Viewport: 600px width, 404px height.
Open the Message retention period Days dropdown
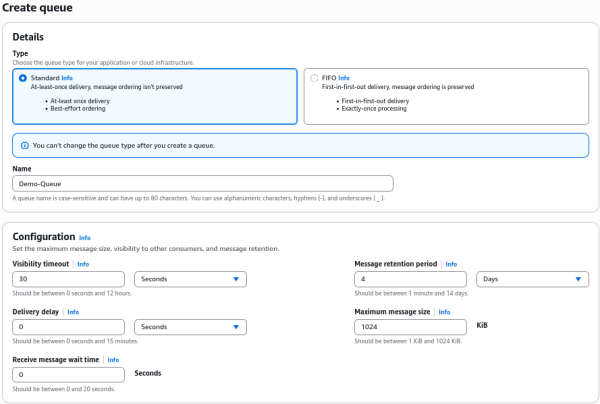(x=533, y=279)
